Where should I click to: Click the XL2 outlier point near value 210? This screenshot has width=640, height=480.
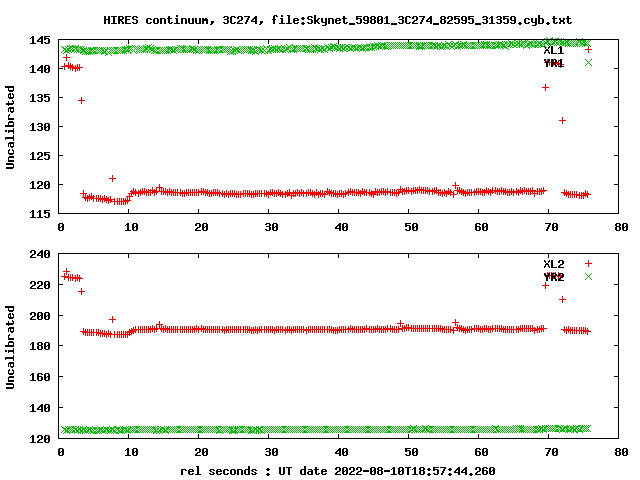coord(562,300)
